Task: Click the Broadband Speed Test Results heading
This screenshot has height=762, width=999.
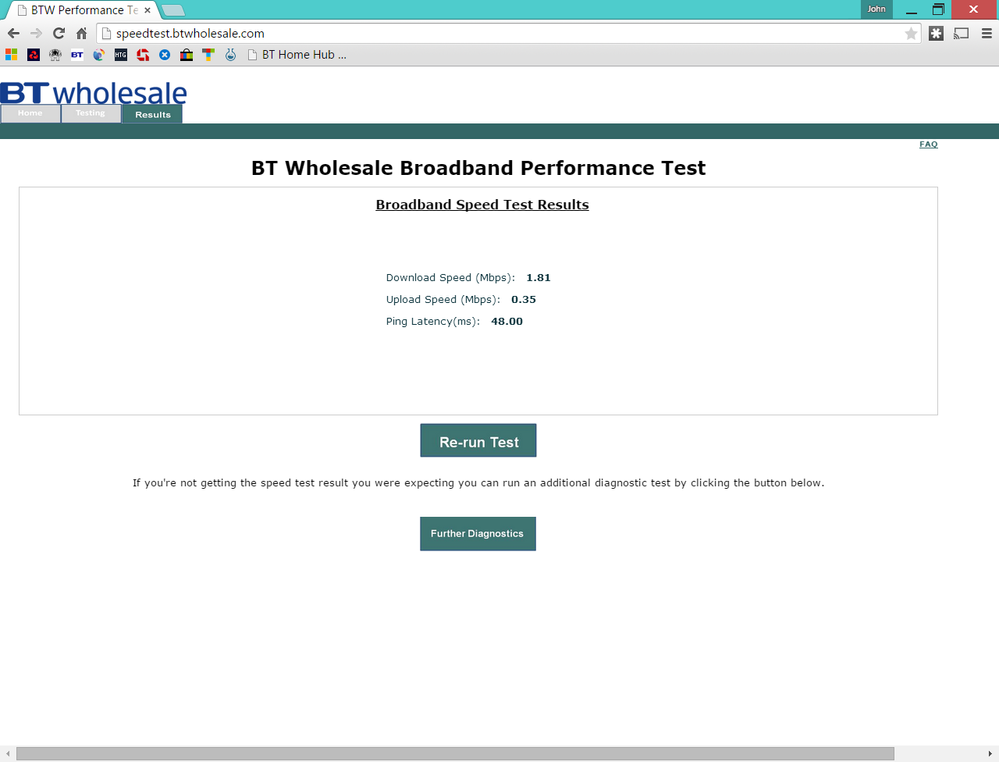Action: (482, 205)
